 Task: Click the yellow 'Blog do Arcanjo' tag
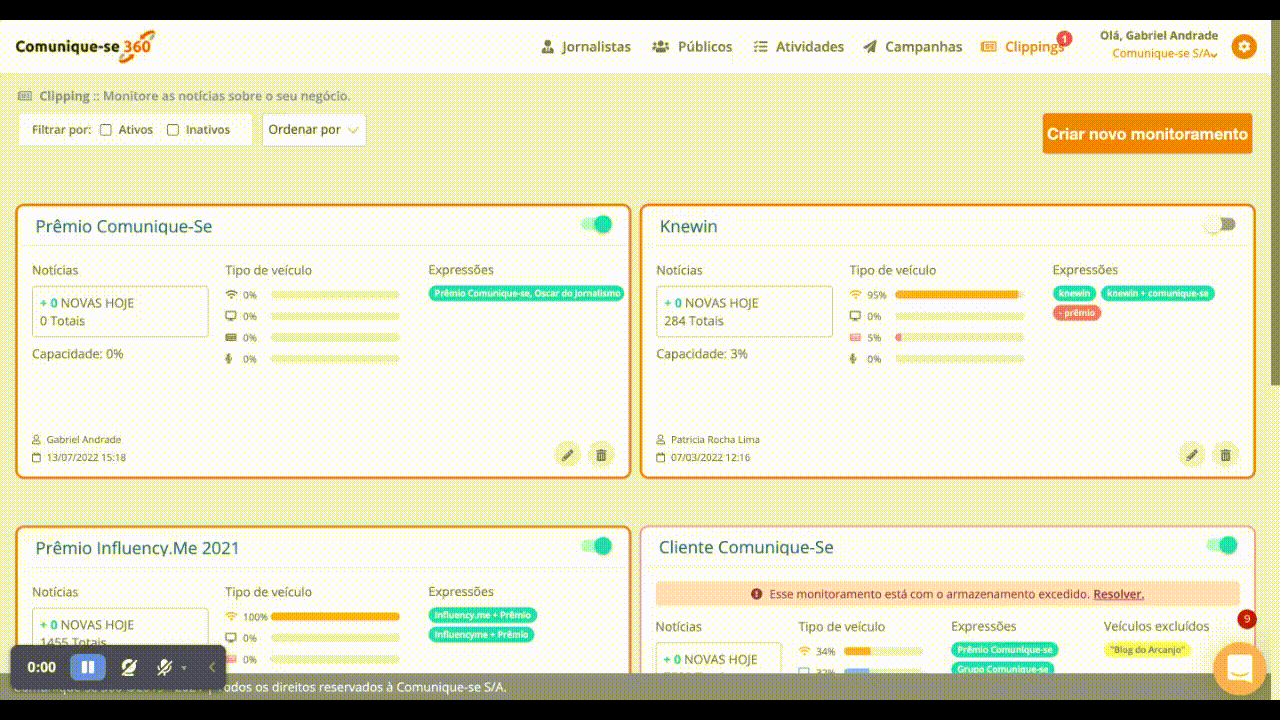(1147, 649)
